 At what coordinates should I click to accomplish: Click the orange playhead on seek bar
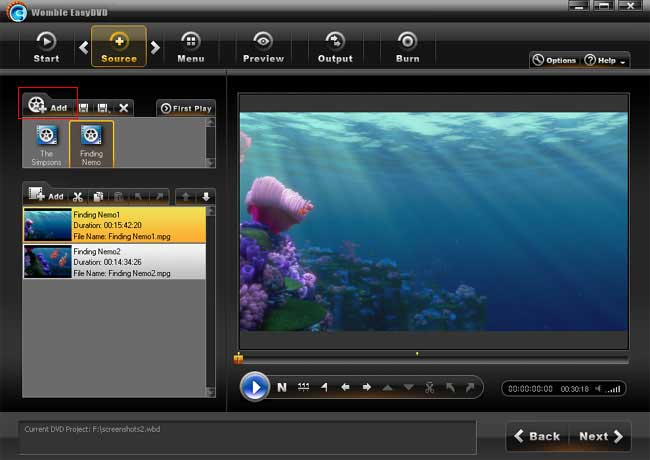(x=238, y=358)
